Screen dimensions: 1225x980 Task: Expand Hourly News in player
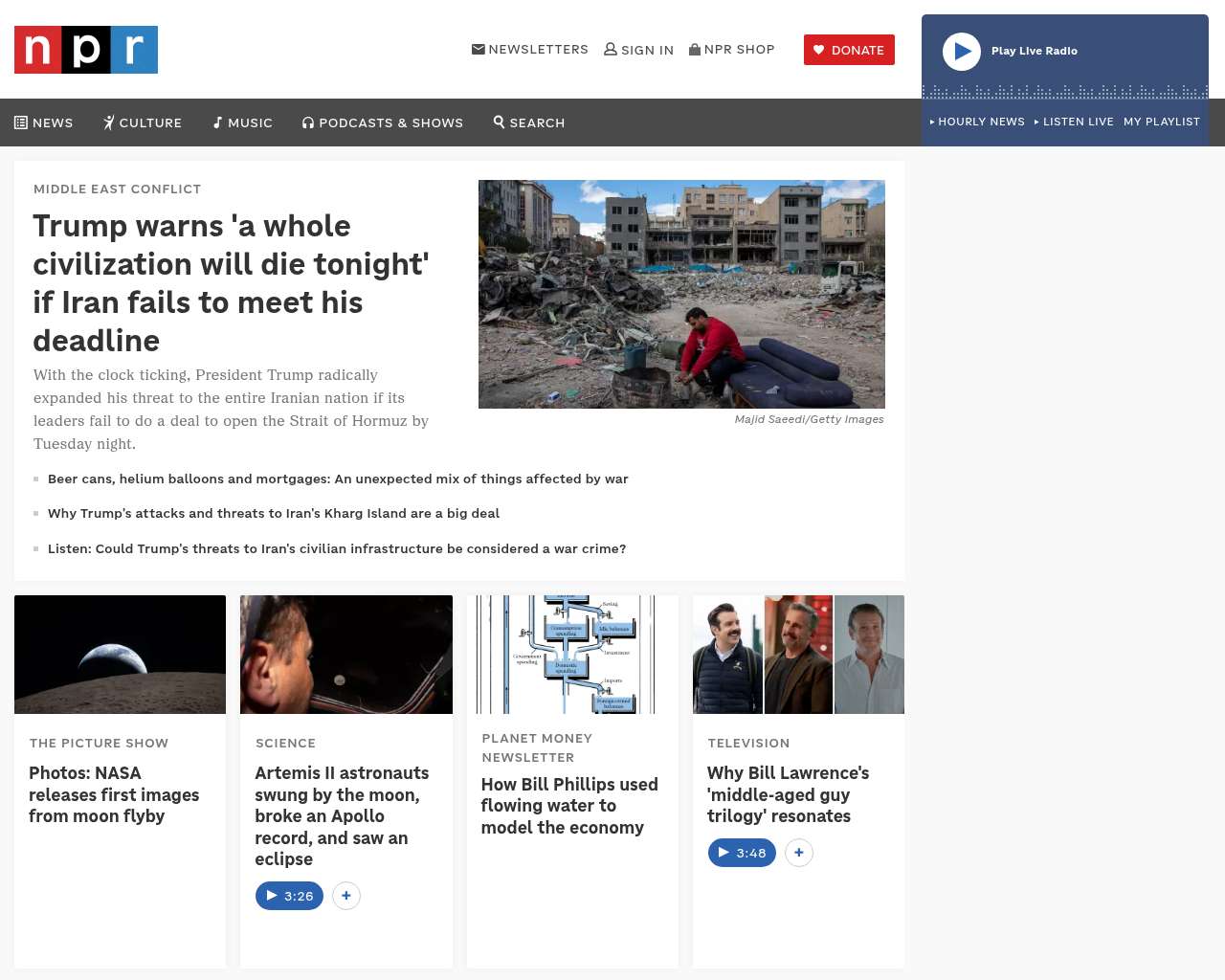click(977, 122)
